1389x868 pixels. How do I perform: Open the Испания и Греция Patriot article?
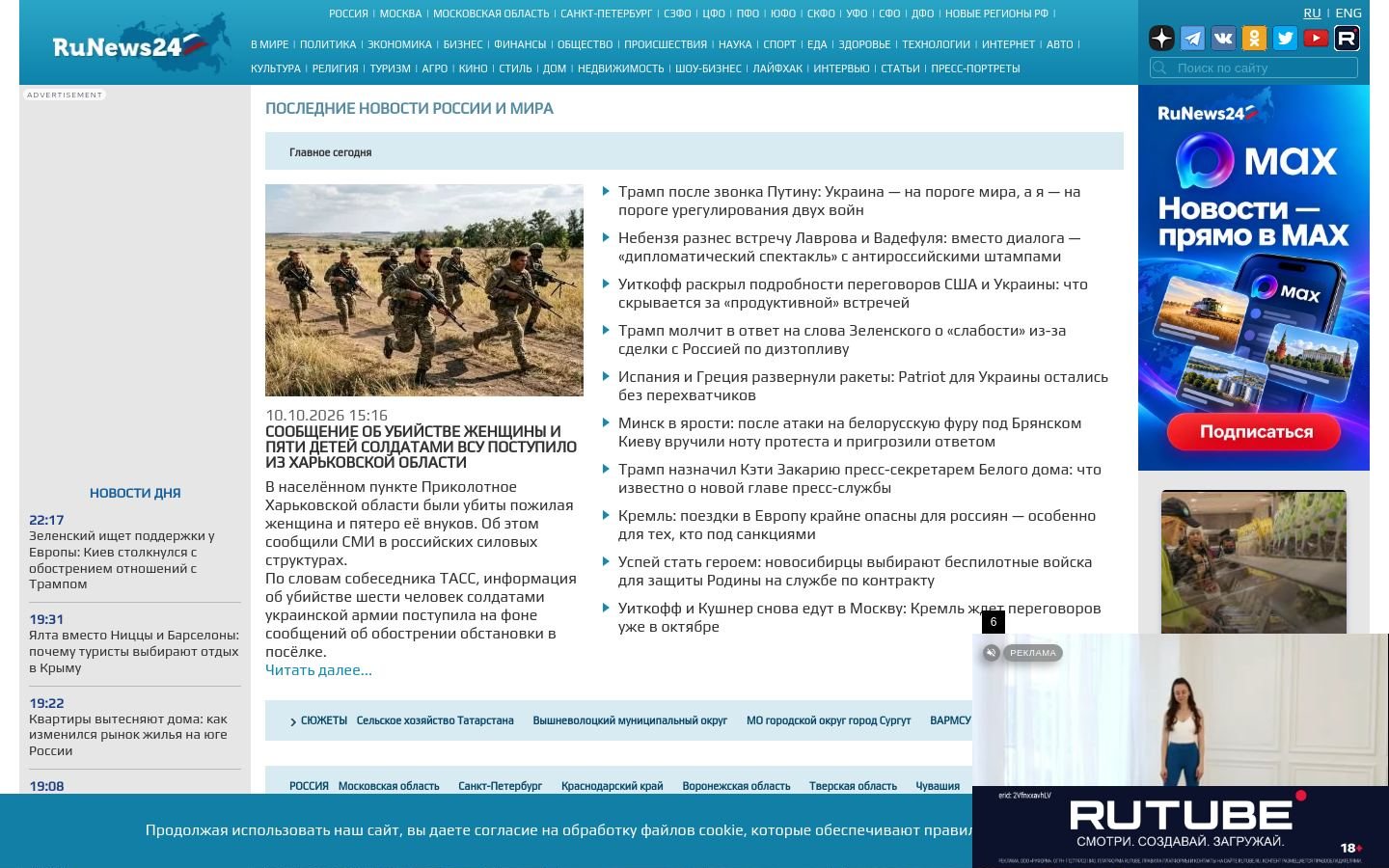pyautogui.click(x=863, y=386)
